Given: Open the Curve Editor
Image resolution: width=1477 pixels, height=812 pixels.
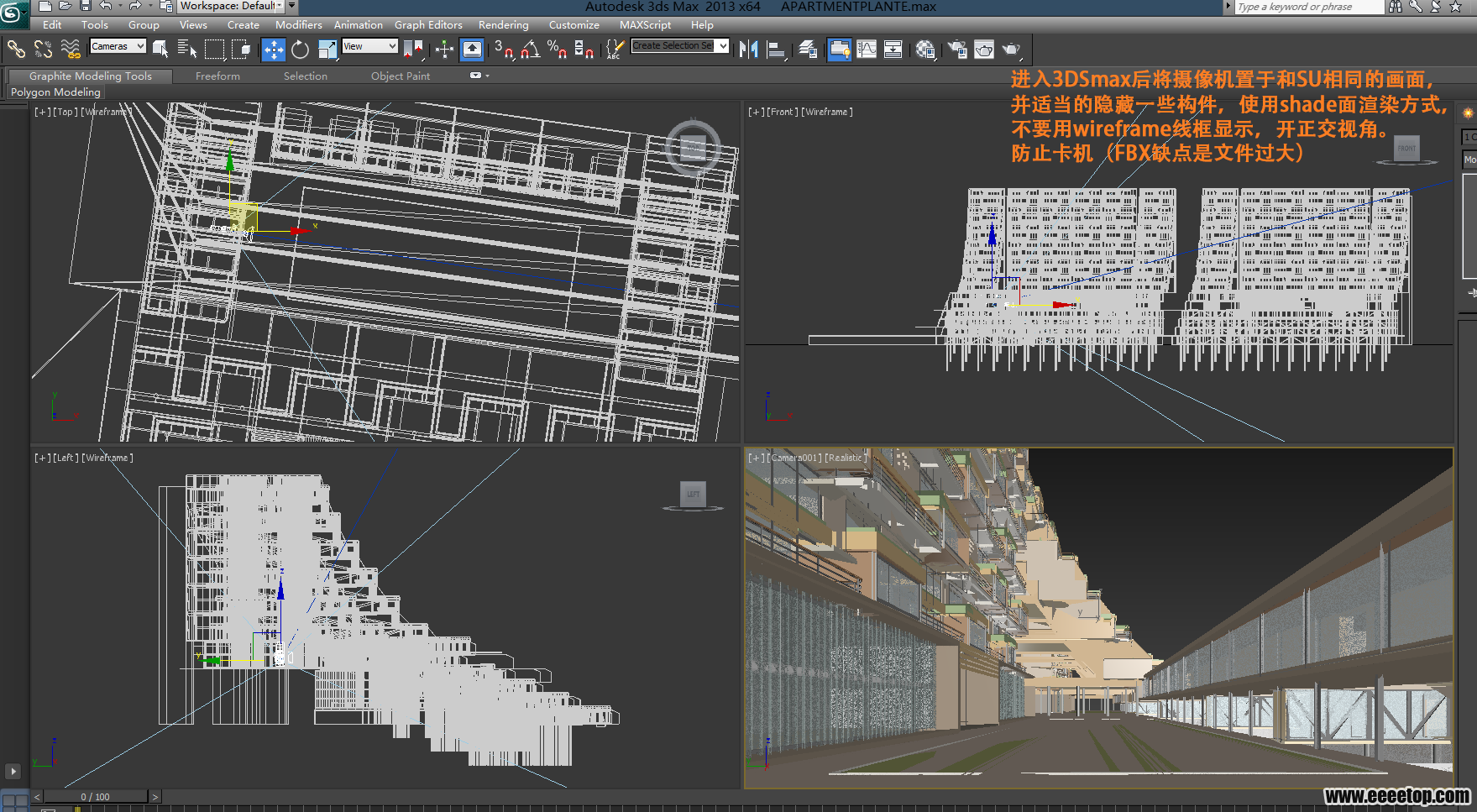Looking at the screenshot, I should tap(867, 50).
